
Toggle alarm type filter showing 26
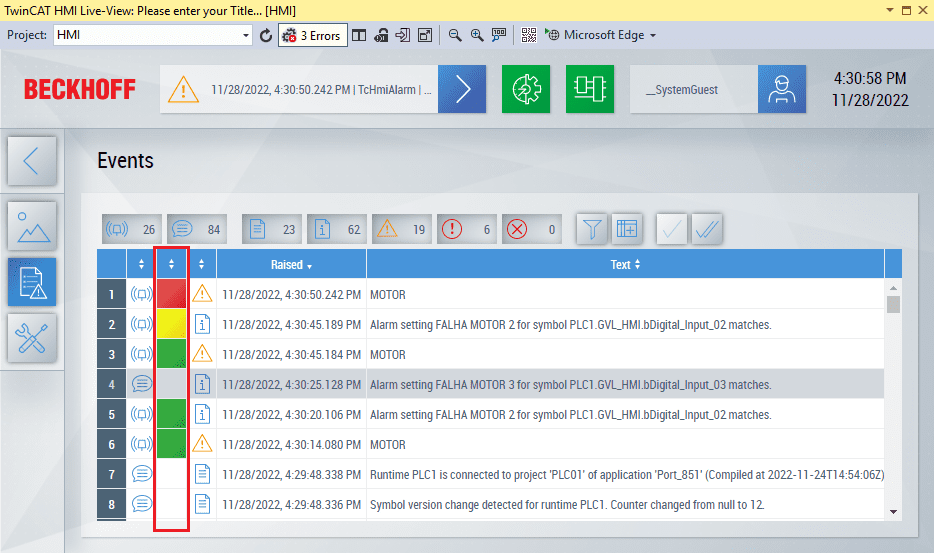[x=131, y=229]
